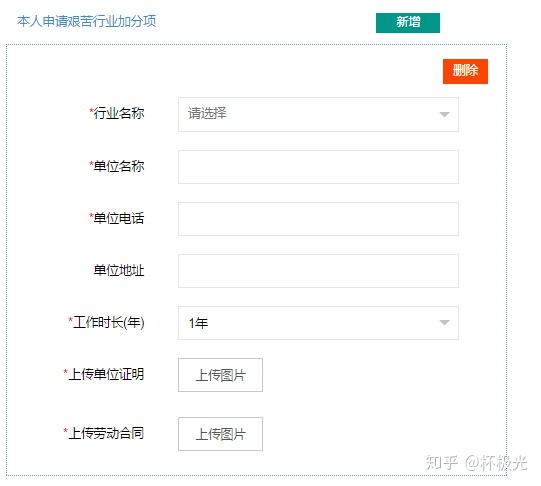Screen dimensions: 541x486
Task: Upload image for 上传单位证明
Action: [220, 375]
